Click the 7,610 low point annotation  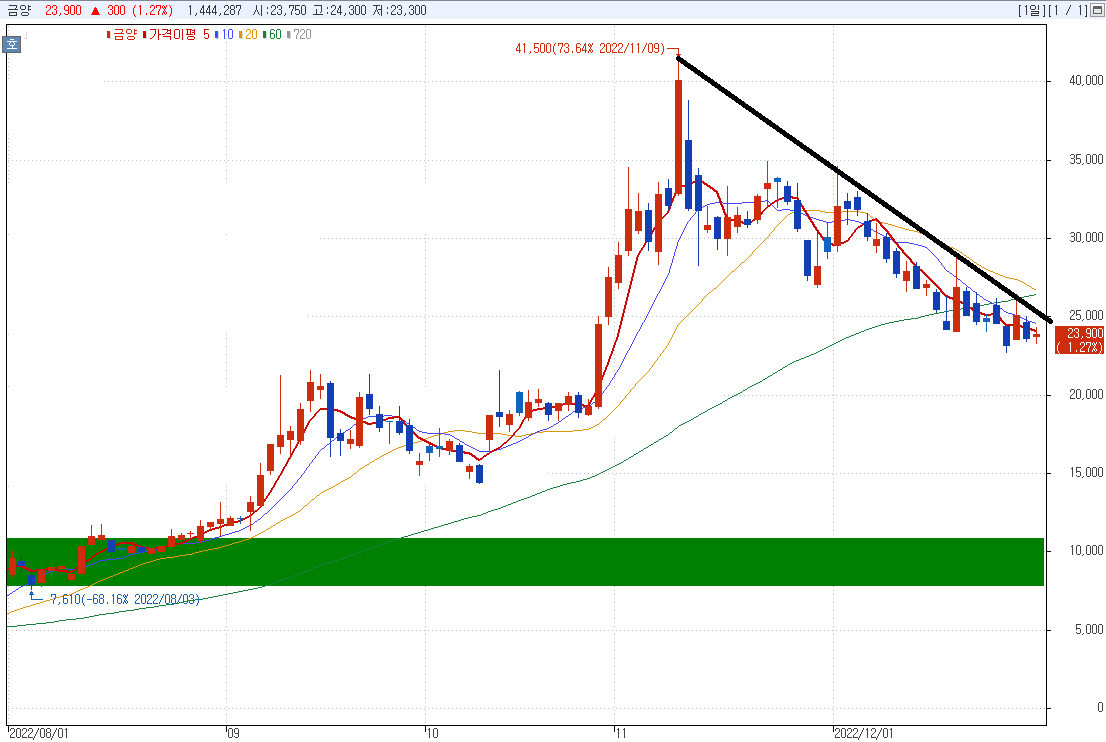pyautogui.click(x=125, y=599)
